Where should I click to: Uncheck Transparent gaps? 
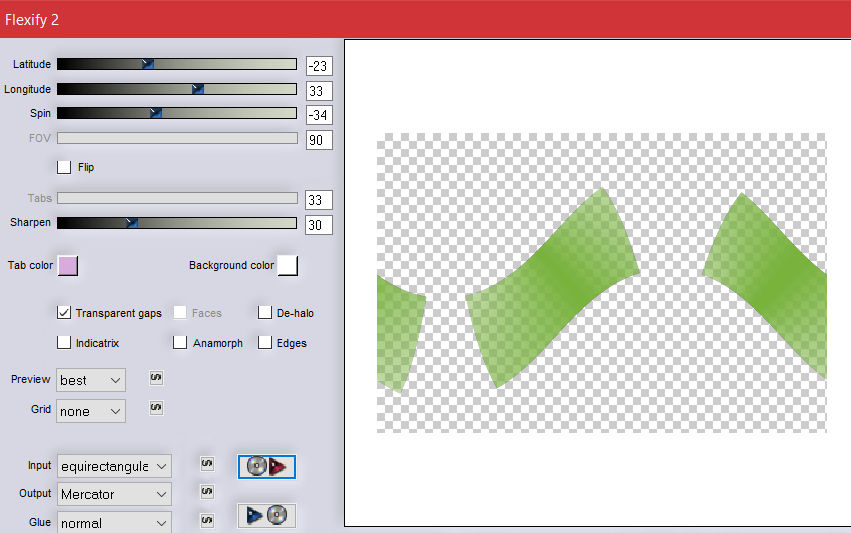pos(64,313)
